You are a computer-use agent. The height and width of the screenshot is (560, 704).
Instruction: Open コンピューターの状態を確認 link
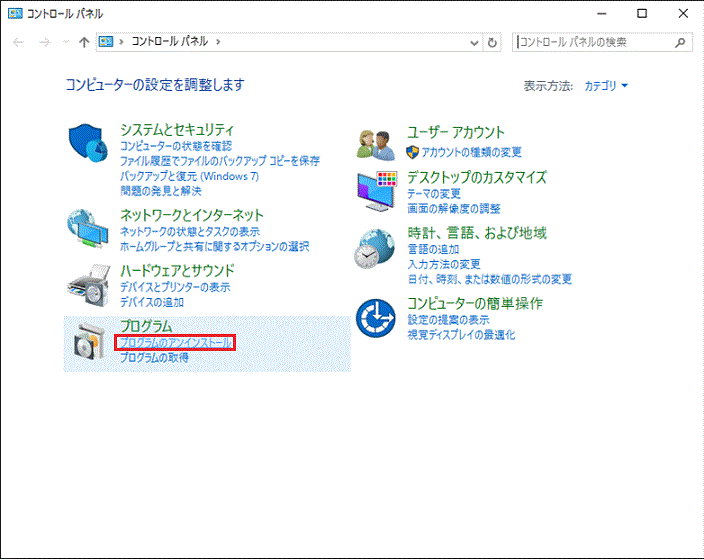pyautogui.click(x=176, y=146)
